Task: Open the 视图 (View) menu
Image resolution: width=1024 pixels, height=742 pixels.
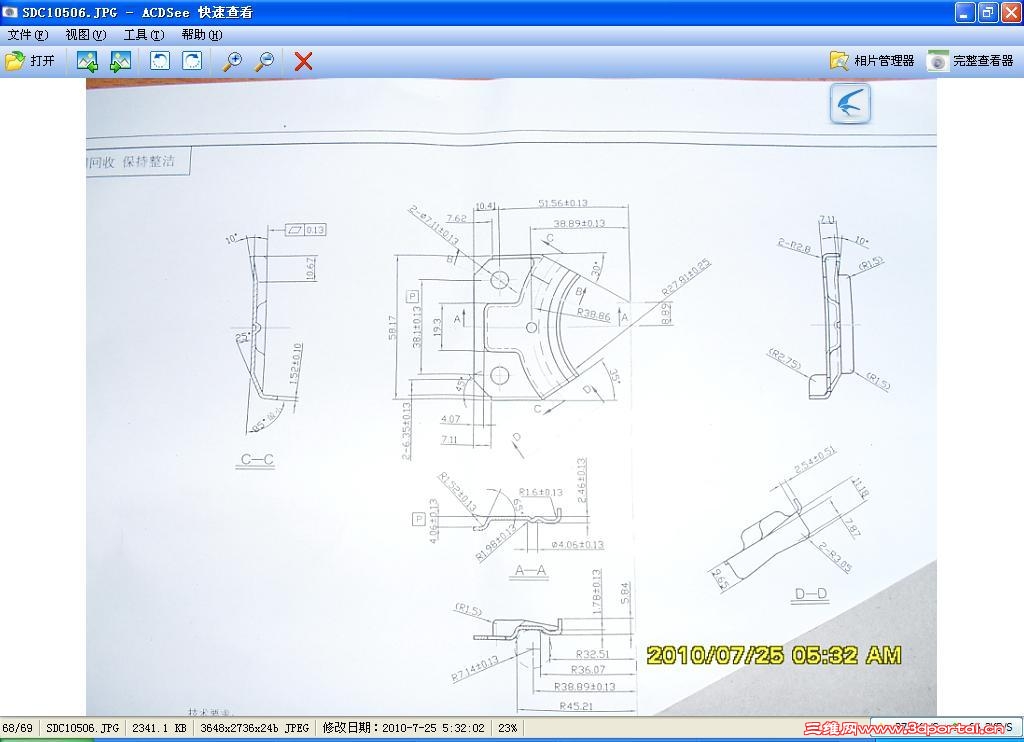Action: (x=86, y=35)
